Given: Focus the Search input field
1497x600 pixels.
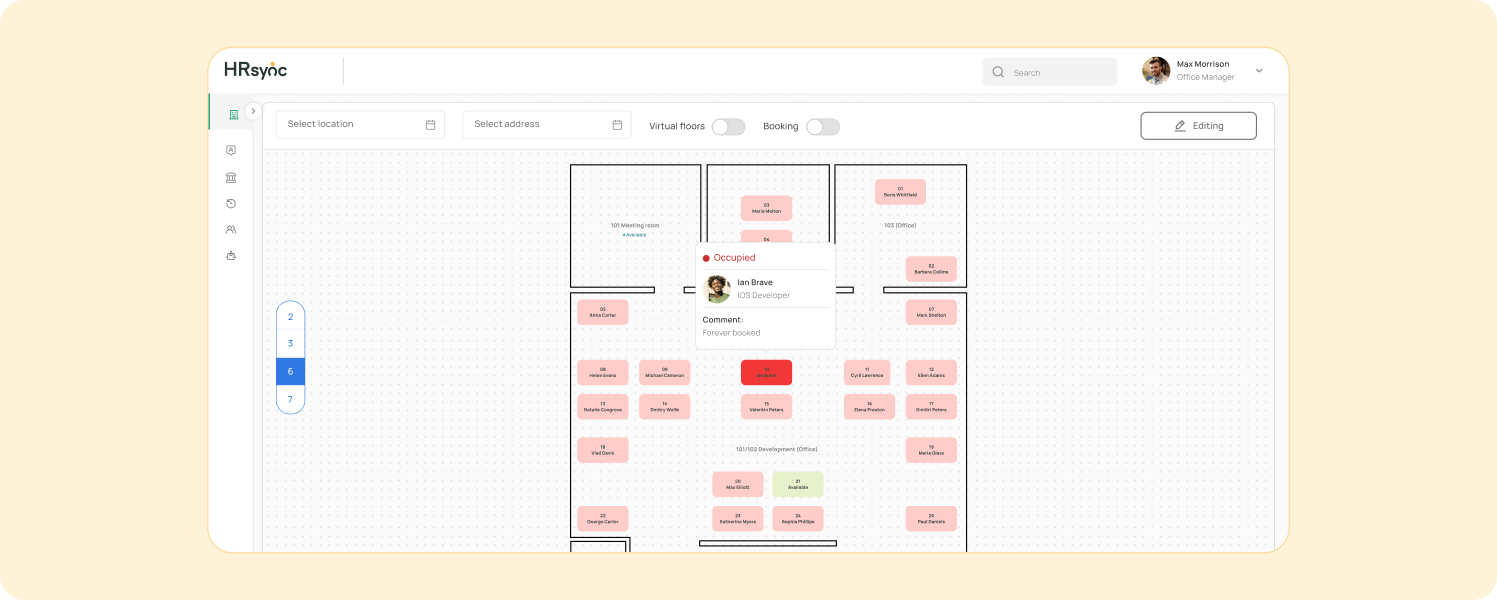Looking at the screenshot, I should [x=1049, y=72].
